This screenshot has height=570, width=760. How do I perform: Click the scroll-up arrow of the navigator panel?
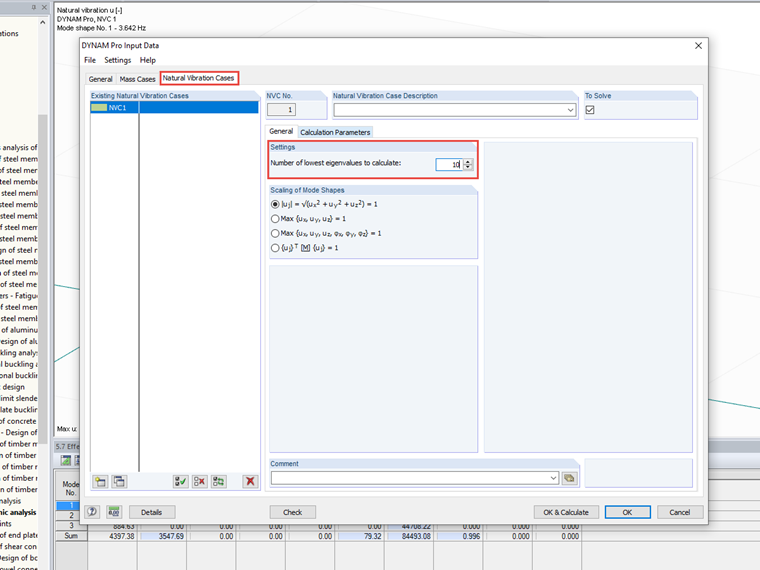(43, 22)
